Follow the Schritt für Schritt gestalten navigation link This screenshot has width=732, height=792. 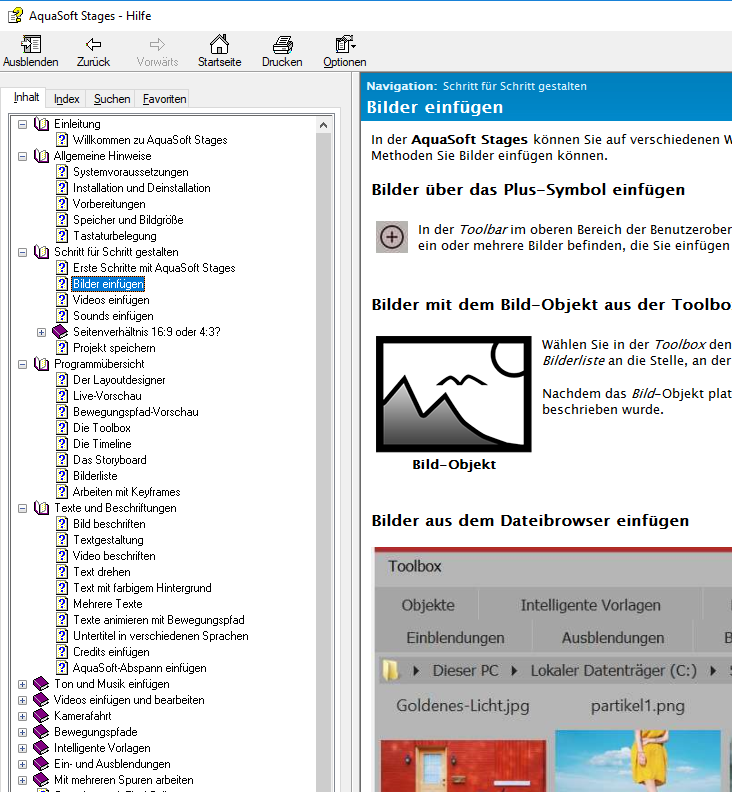click(514, 86)
